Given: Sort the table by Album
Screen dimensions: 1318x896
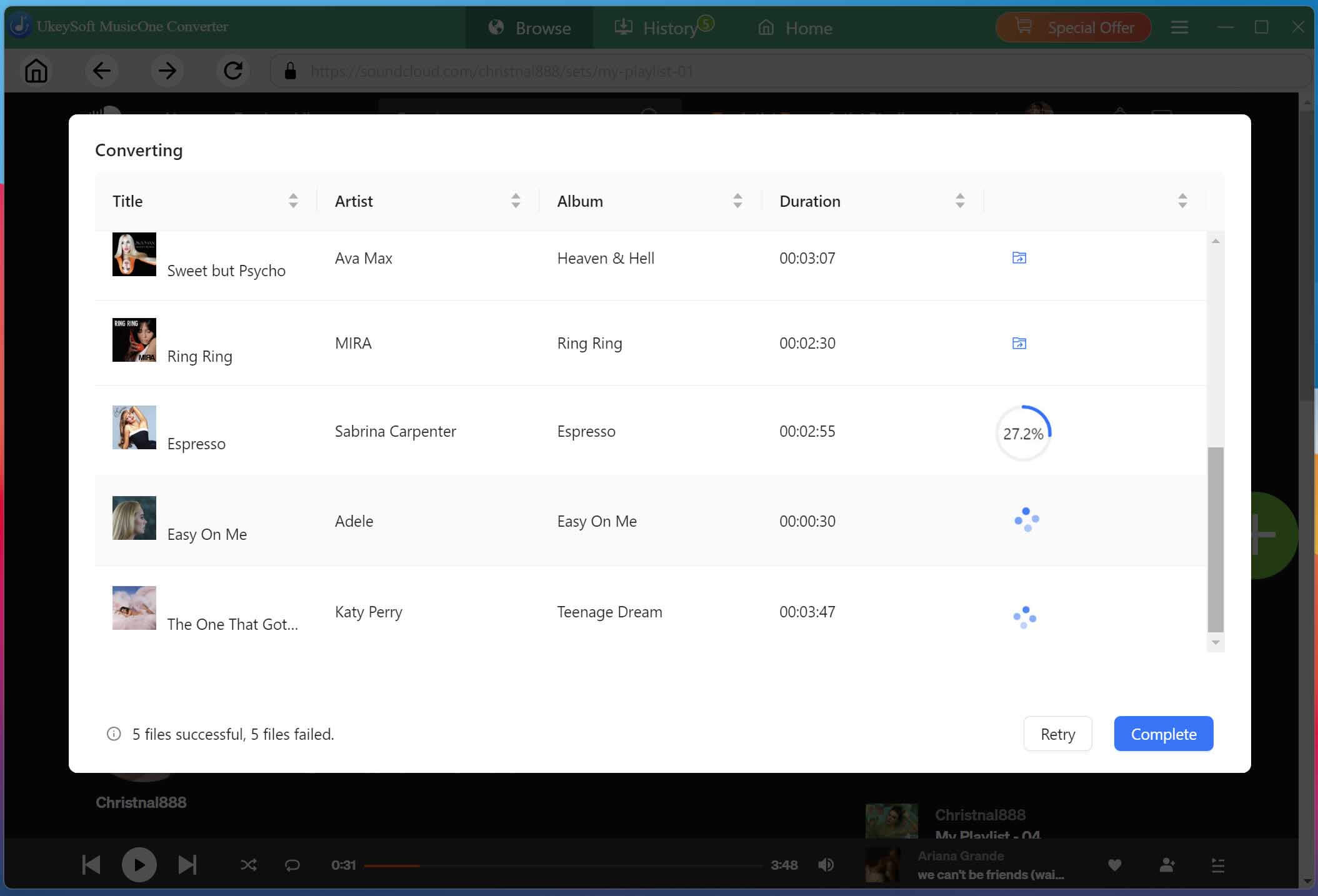Looking at the screenshot, I should [737, 201].
